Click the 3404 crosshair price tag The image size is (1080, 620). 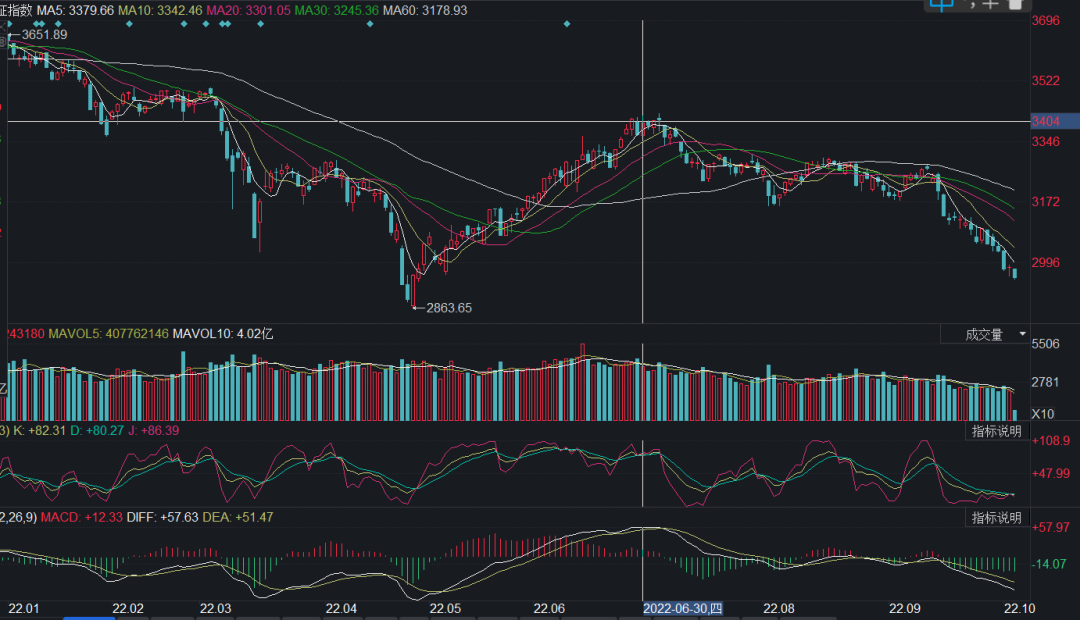click(x=1047, y=122)
